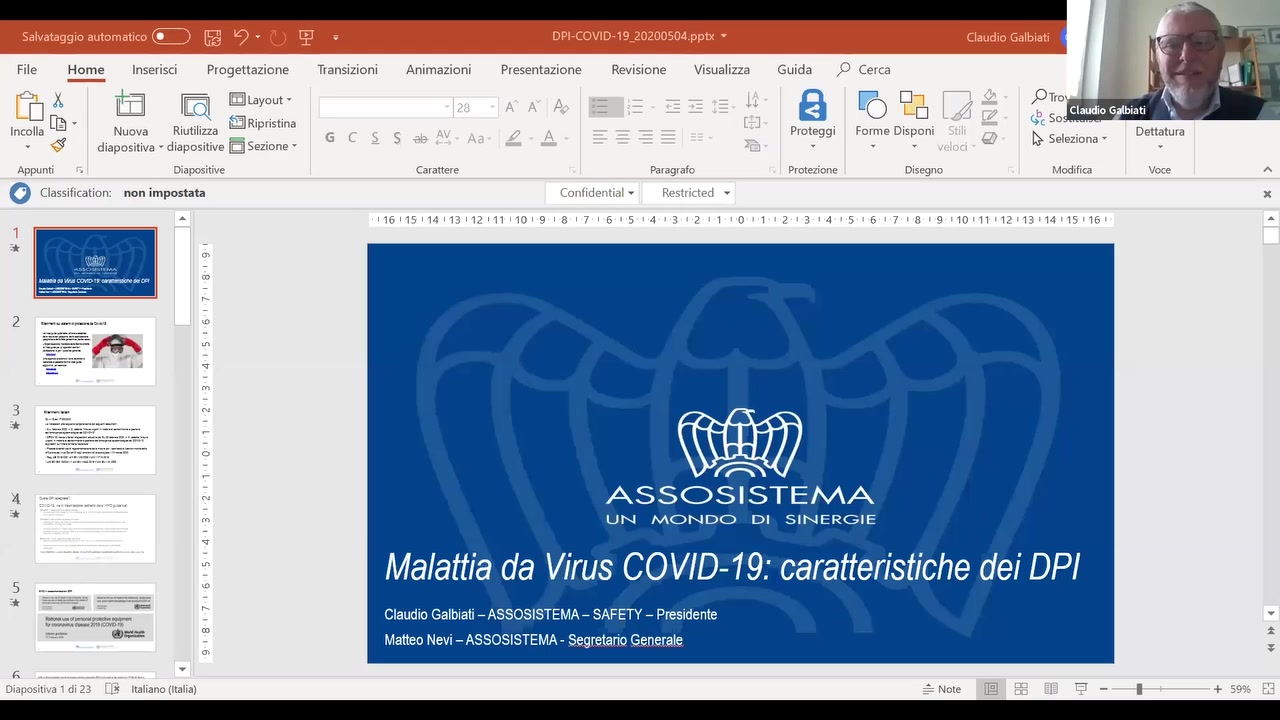Click the Dettatura button
This screenshot has height=720, width=1280.
1159,131
